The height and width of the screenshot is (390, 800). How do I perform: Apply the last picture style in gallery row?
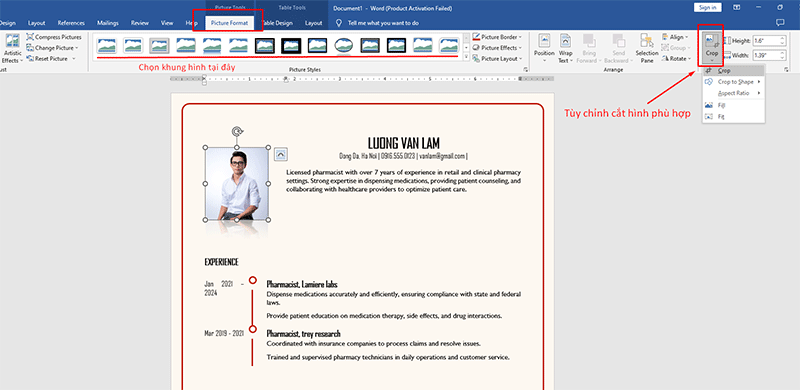pyautogui.click(x=449, y=45)
